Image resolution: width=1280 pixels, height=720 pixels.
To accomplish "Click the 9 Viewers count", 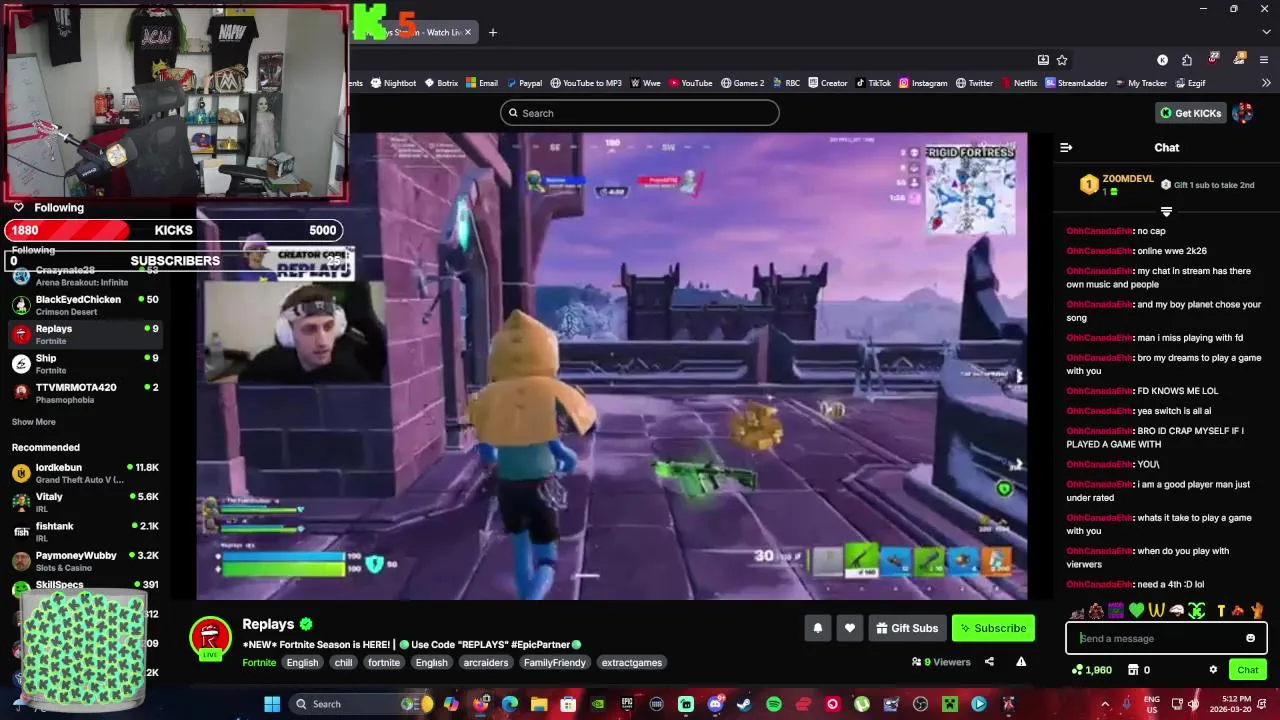I will 941,662.
